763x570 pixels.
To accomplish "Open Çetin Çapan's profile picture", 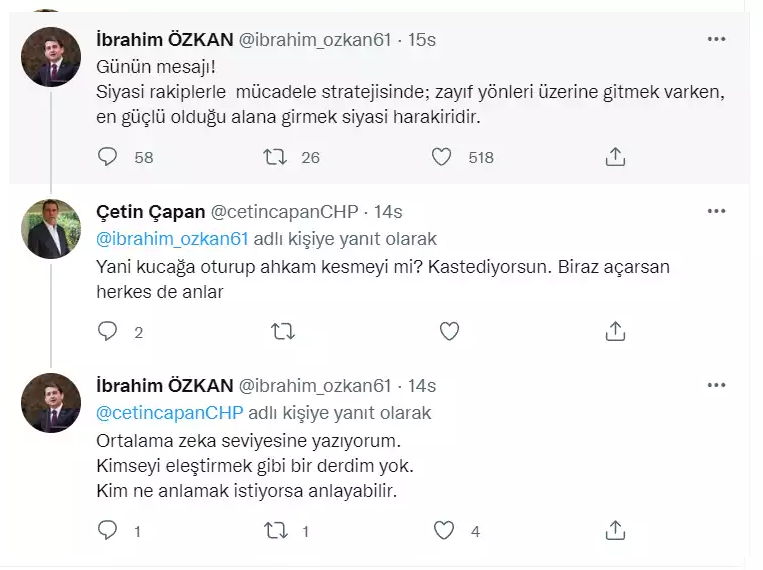I will pyautogui.click(x=52, y=229).
